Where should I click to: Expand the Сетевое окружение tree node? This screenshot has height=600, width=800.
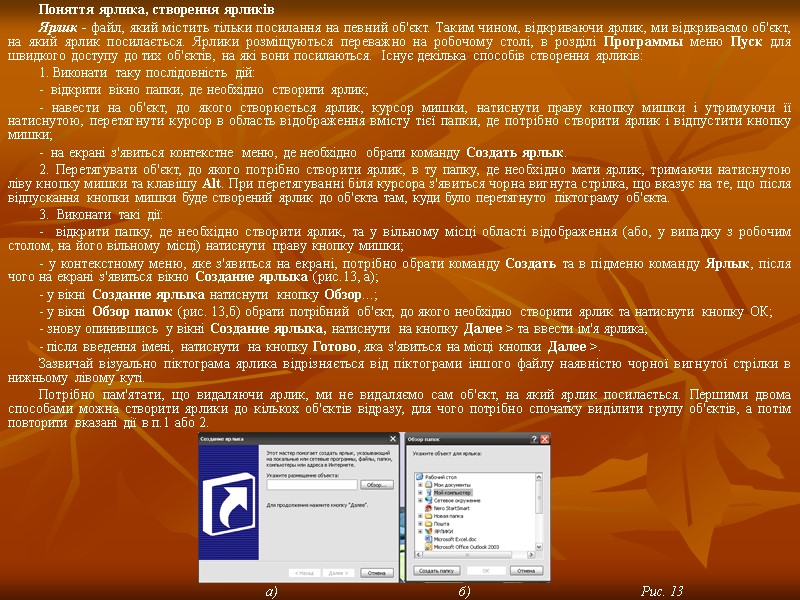tap(420, 501)
